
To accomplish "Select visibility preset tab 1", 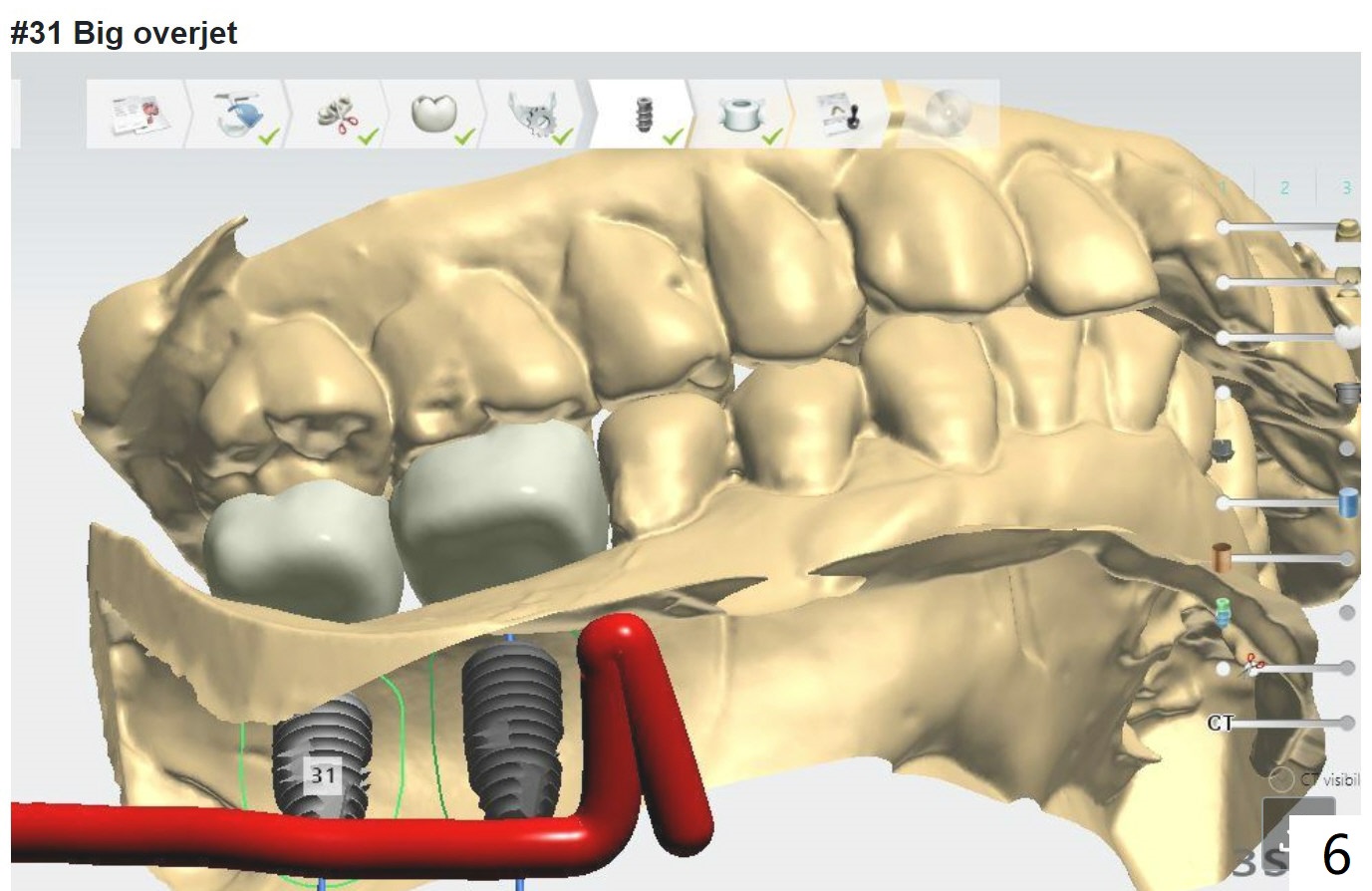I will click(x=1224, y=187).
